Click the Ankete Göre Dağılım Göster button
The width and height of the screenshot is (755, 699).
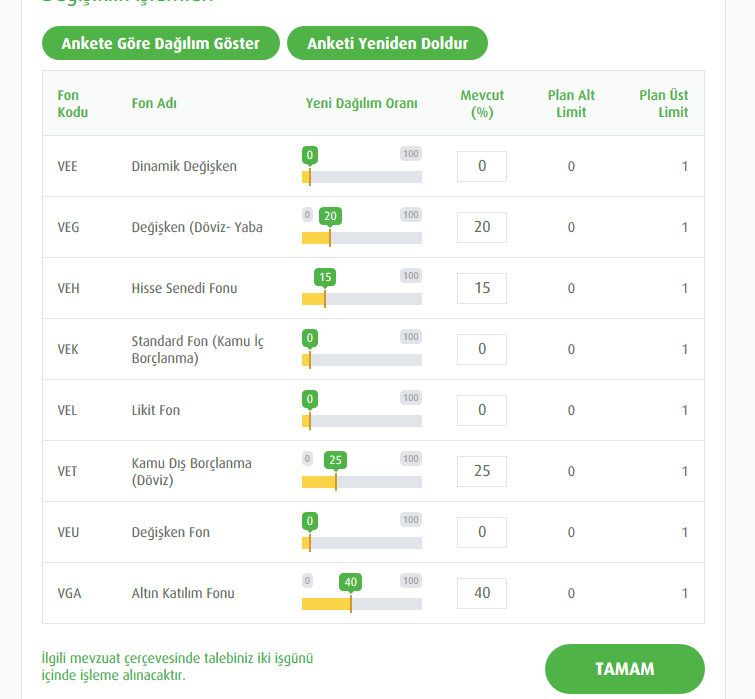click(160, 43)
